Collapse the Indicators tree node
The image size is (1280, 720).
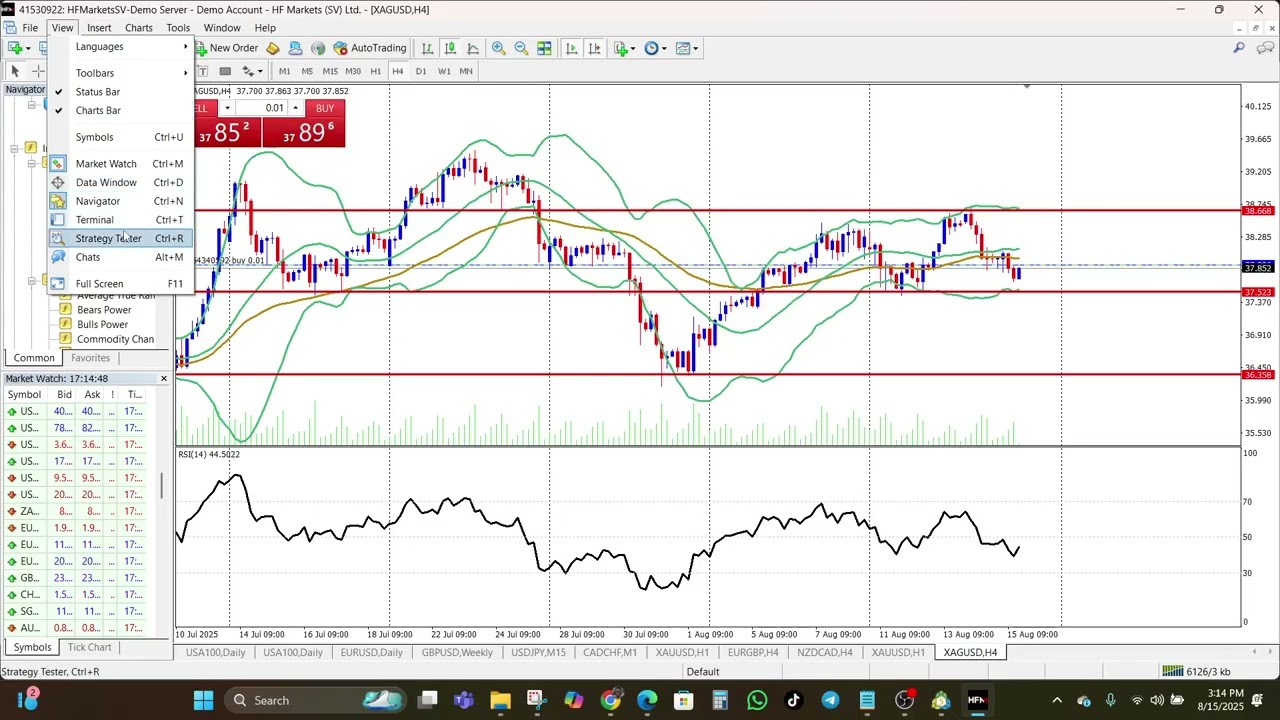click(x=14, y=148)
